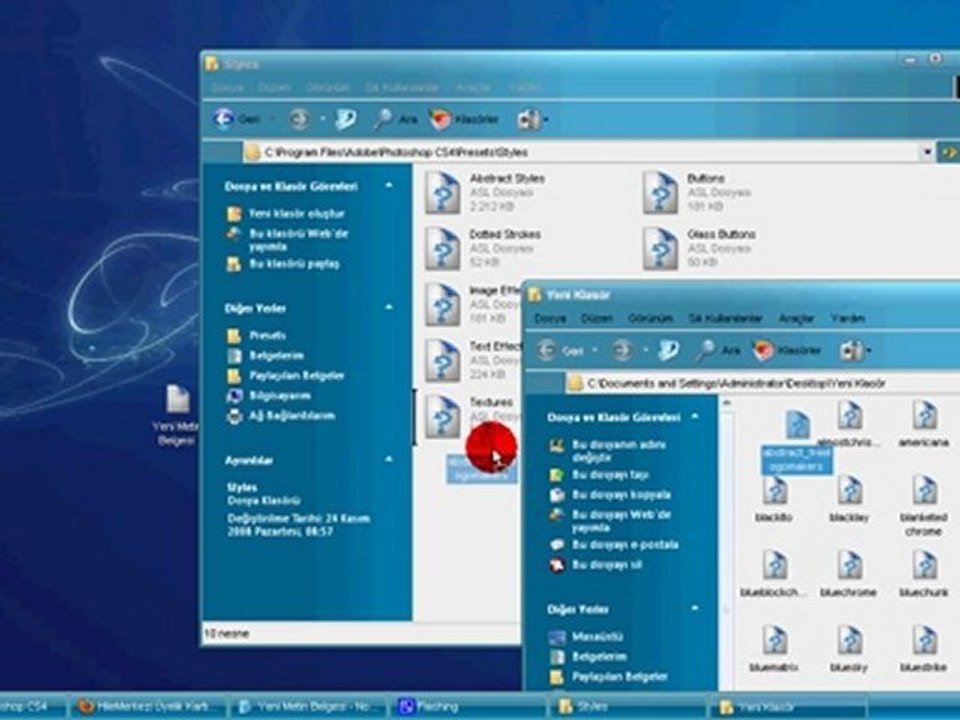Open Search (Ara) in the Yeni Klasör window

718,350
